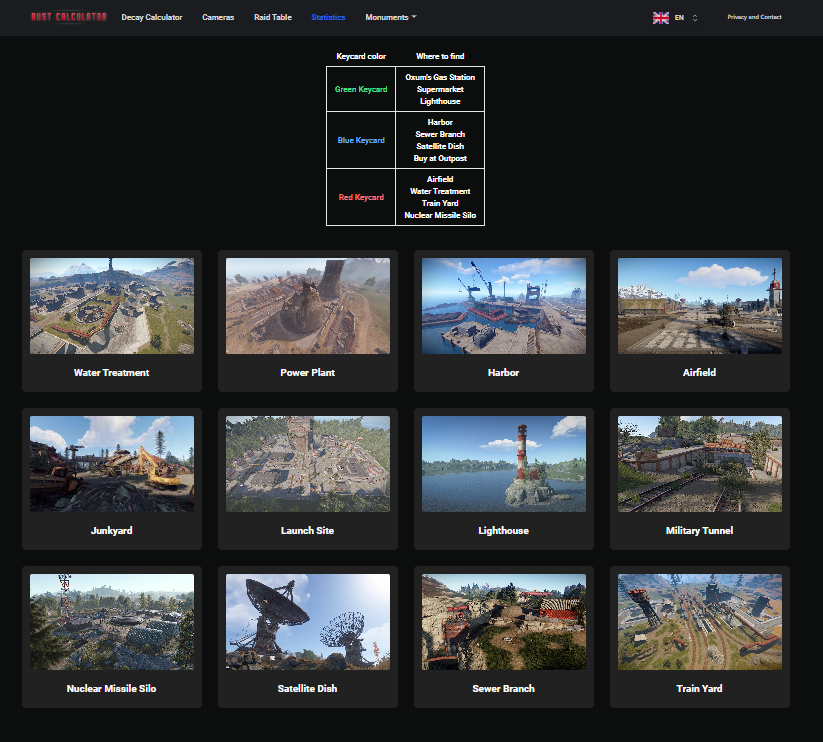The height and width of the screenshot is (742, 823).
Task: Click the Water Treatment thumbnail image
Action: 112,306
